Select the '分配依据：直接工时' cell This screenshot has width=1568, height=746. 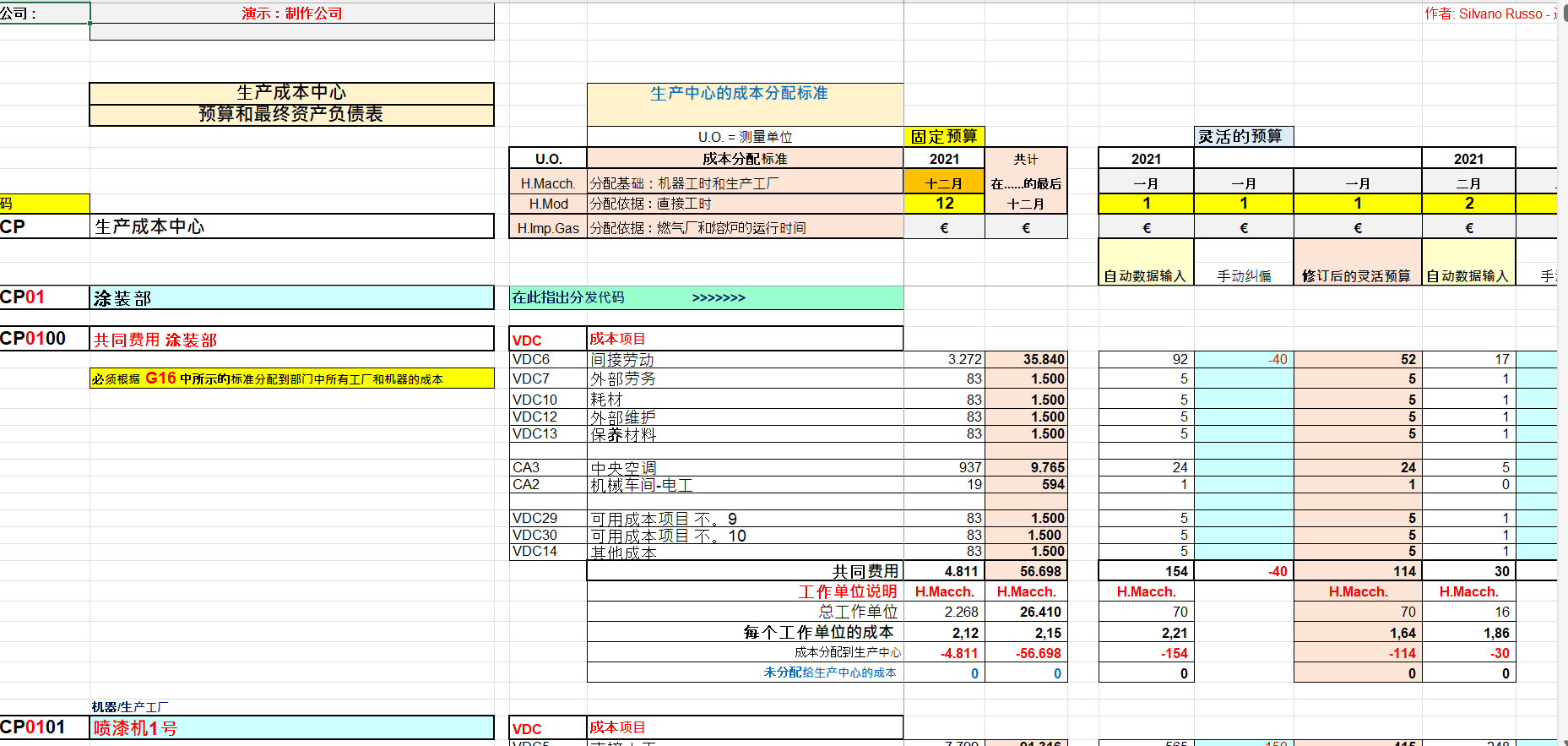pyautogui.click(x=745, y=204)
